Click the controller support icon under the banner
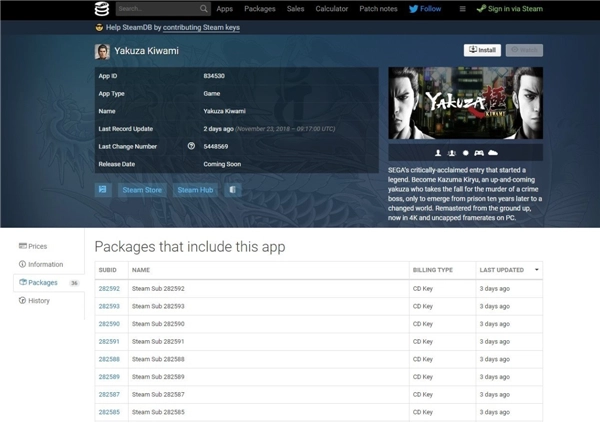The width and height of the screenshot is (600, 423). click(479, 153)
